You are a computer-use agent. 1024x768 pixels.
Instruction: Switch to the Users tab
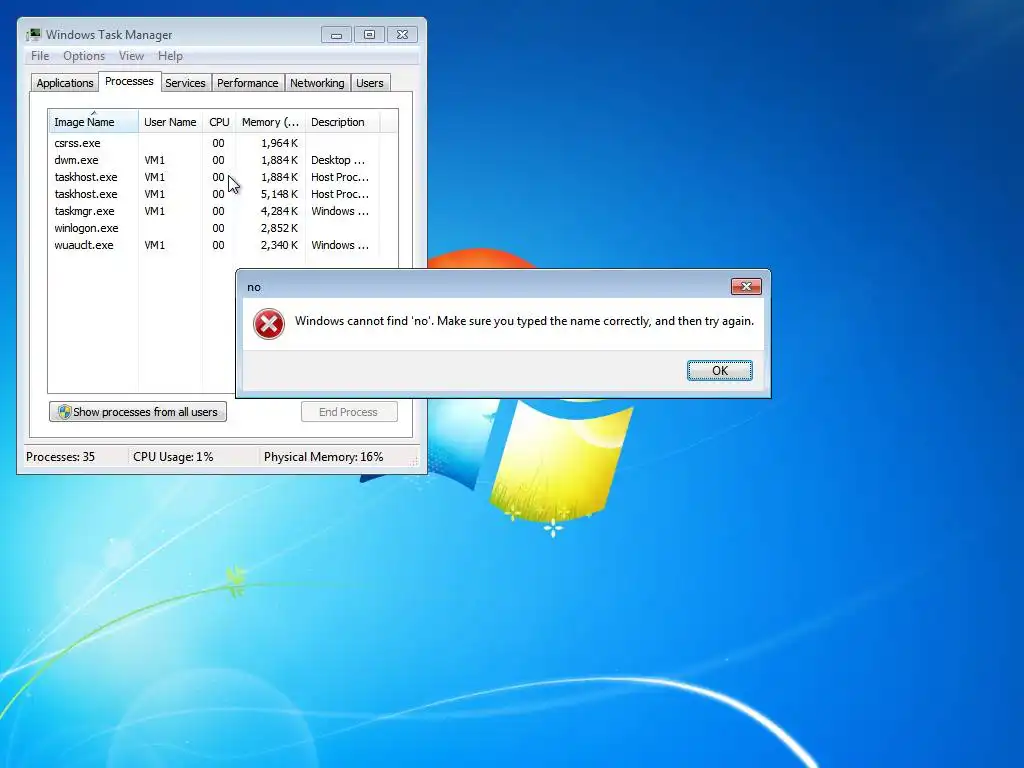click(x=370, y=83)
